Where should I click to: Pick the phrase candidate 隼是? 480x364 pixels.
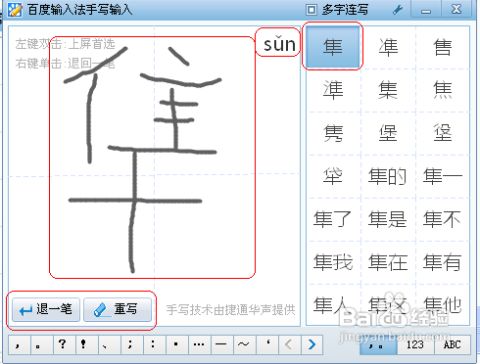click(388, 219)
